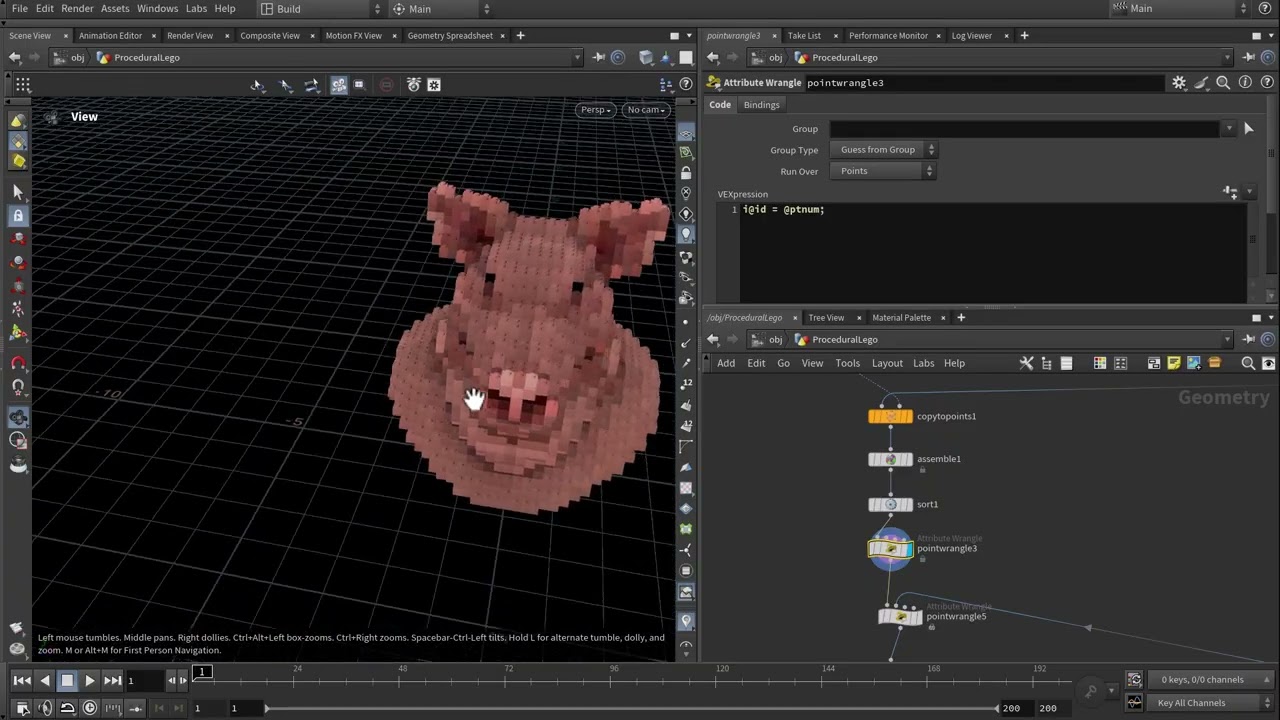
Task: Stop playback
Action: [67, 681]
